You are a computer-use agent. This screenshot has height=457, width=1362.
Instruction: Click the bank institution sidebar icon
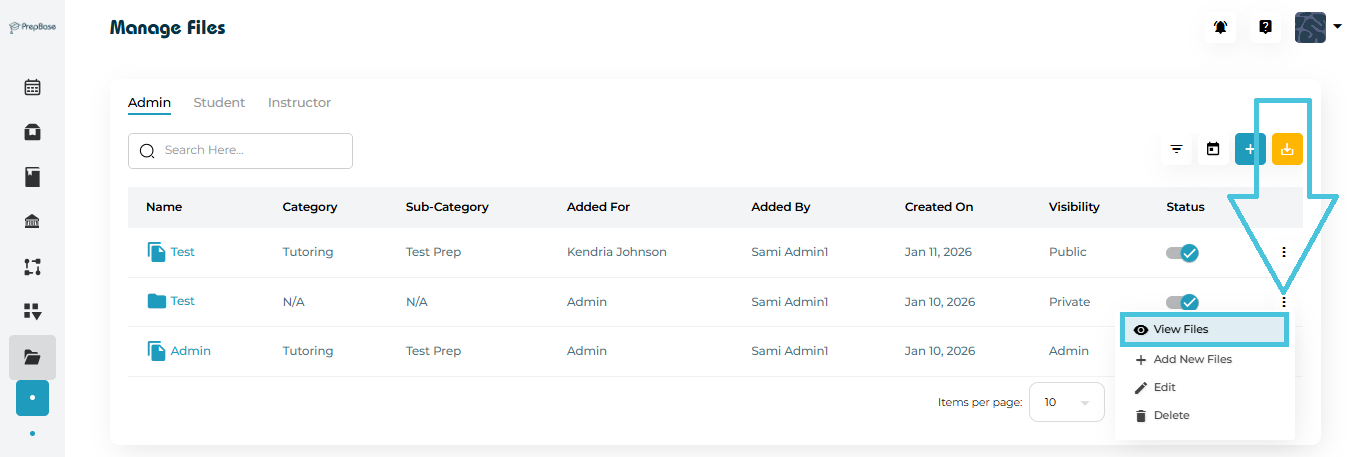tap(32, 222)
